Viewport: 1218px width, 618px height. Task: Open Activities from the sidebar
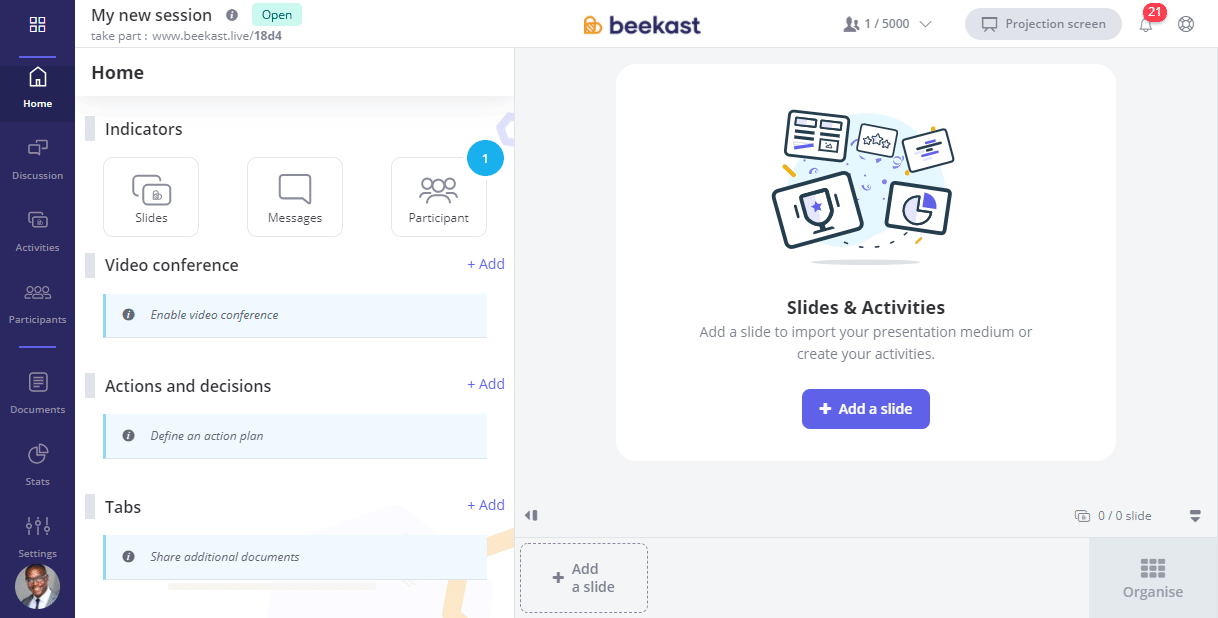pyautogui.click(x=37, y=231)
